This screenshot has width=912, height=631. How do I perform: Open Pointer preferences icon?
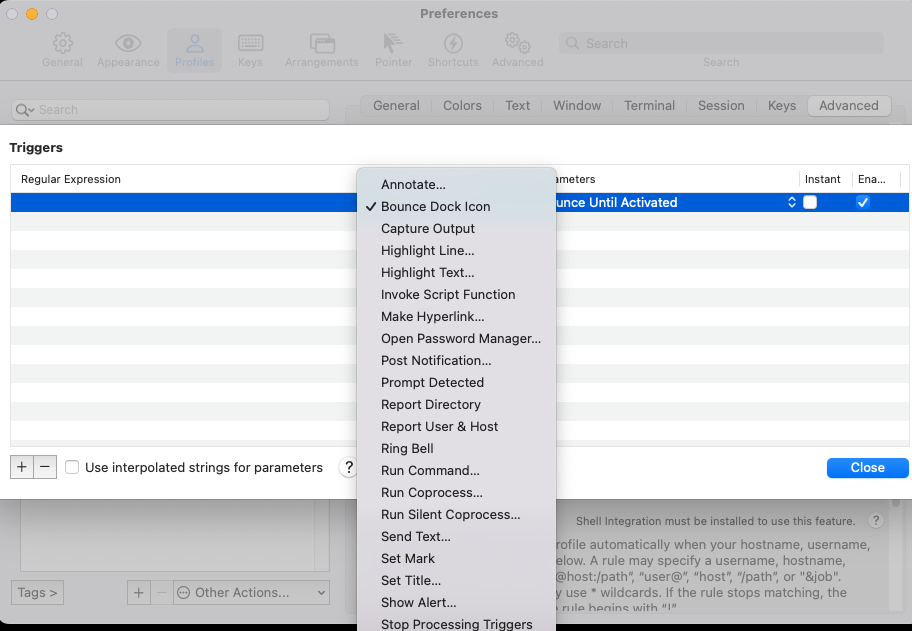click(393, 43)
